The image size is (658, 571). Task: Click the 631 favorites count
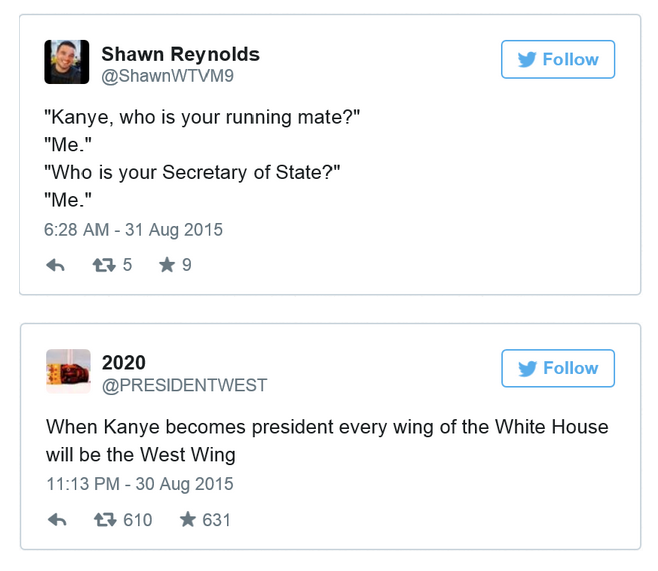tap(217, 520)
